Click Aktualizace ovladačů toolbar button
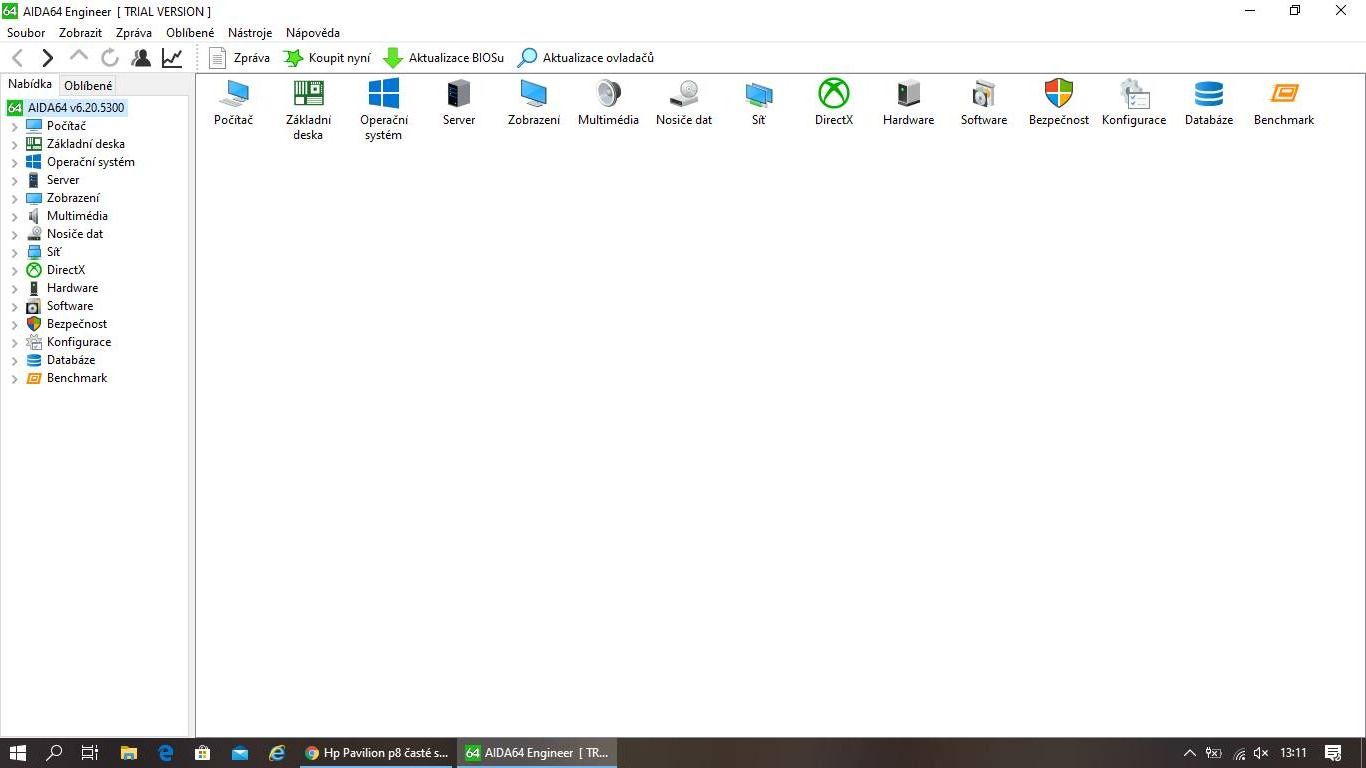Screen dimensions: 1366x768 586,58
